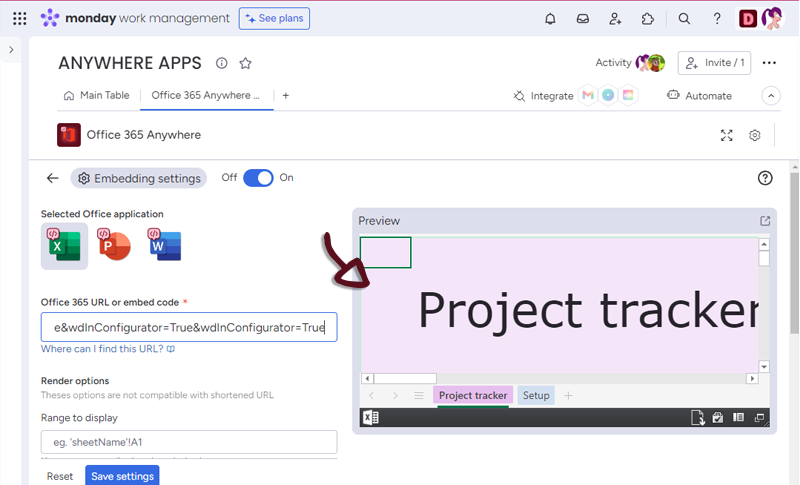
Task: Click the Range to display field
Action: 189,442
